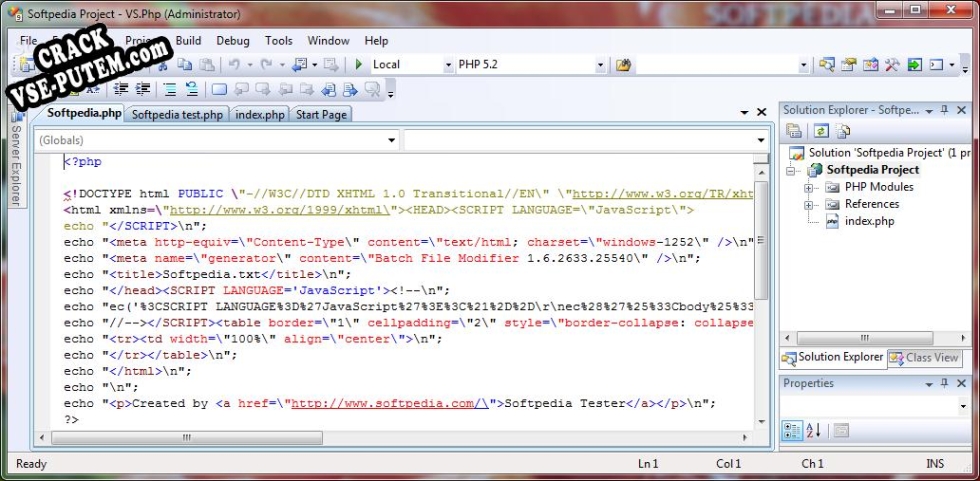Viewport: 980px width, 481px height.
Task: Open the Help menu
Action: [376, 41]
